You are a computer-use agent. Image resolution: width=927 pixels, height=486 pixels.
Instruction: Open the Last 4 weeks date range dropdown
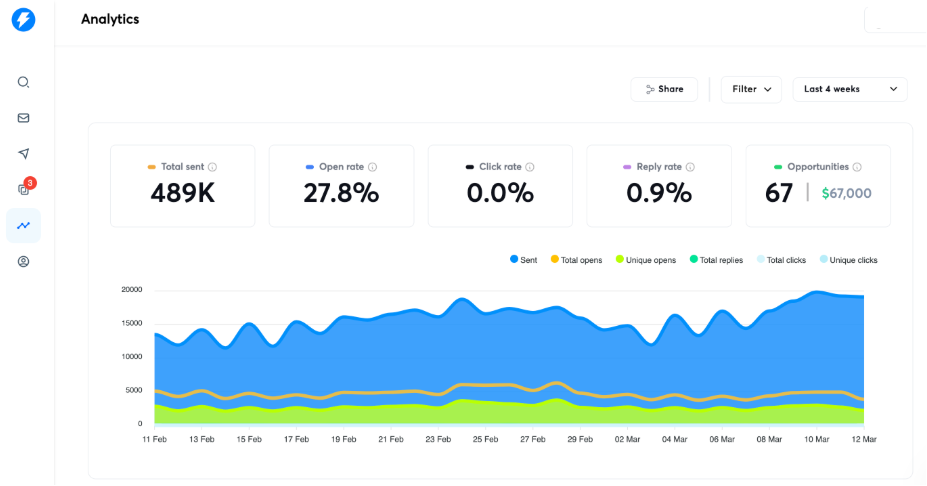tap(850, 89)
